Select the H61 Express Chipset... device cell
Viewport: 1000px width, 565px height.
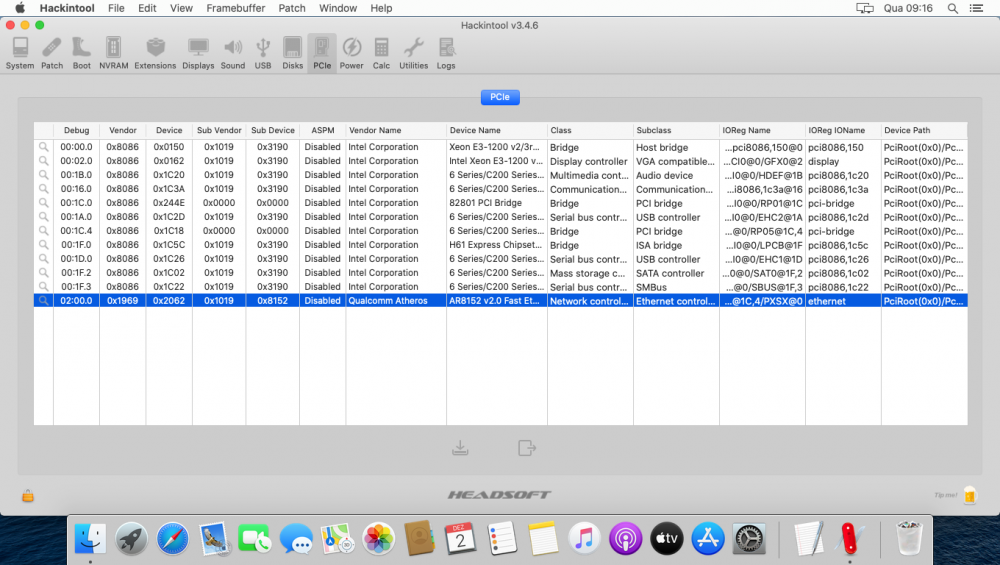[496, 245]
